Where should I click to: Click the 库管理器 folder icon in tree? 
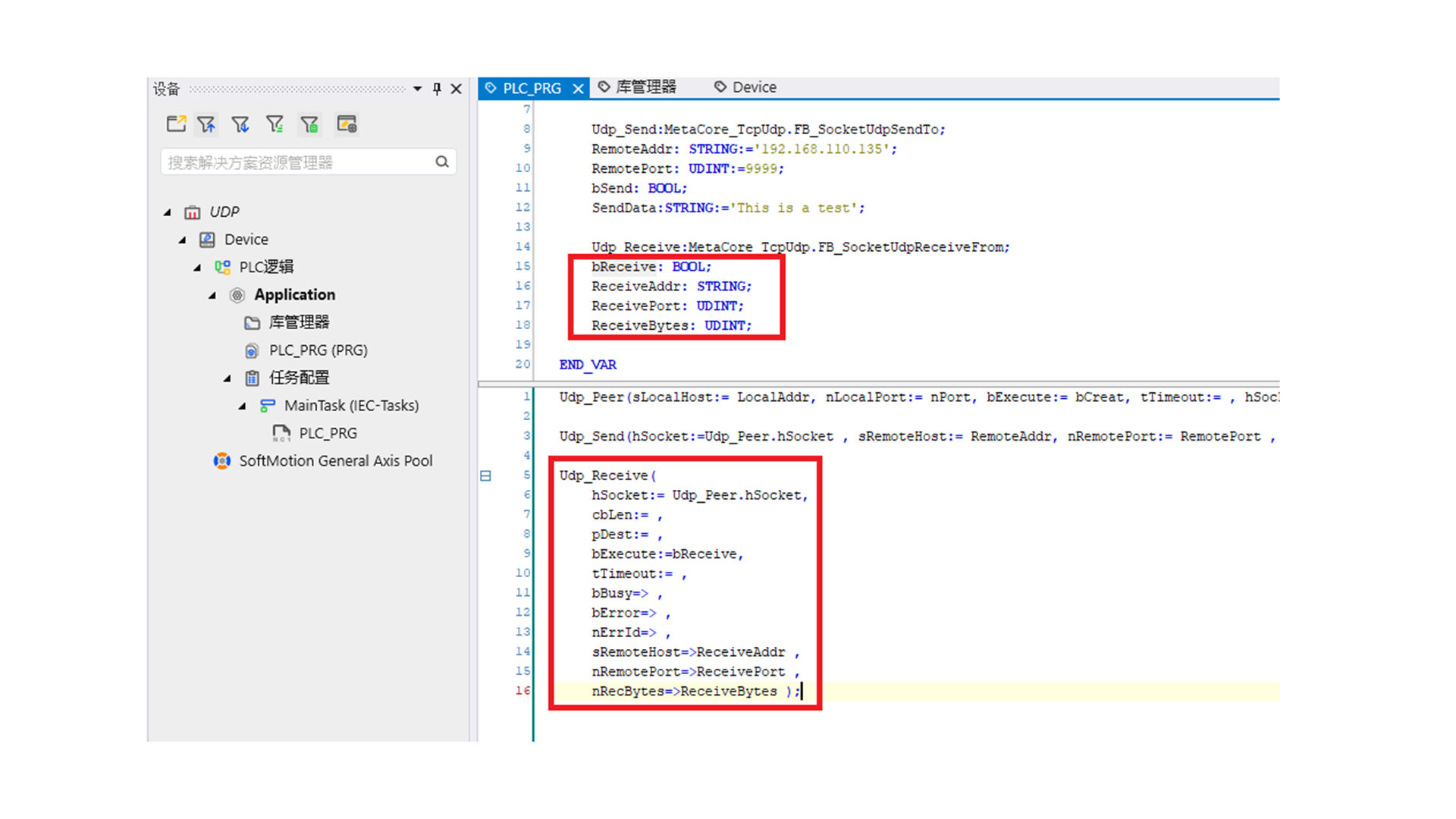(x=253, y=323)
